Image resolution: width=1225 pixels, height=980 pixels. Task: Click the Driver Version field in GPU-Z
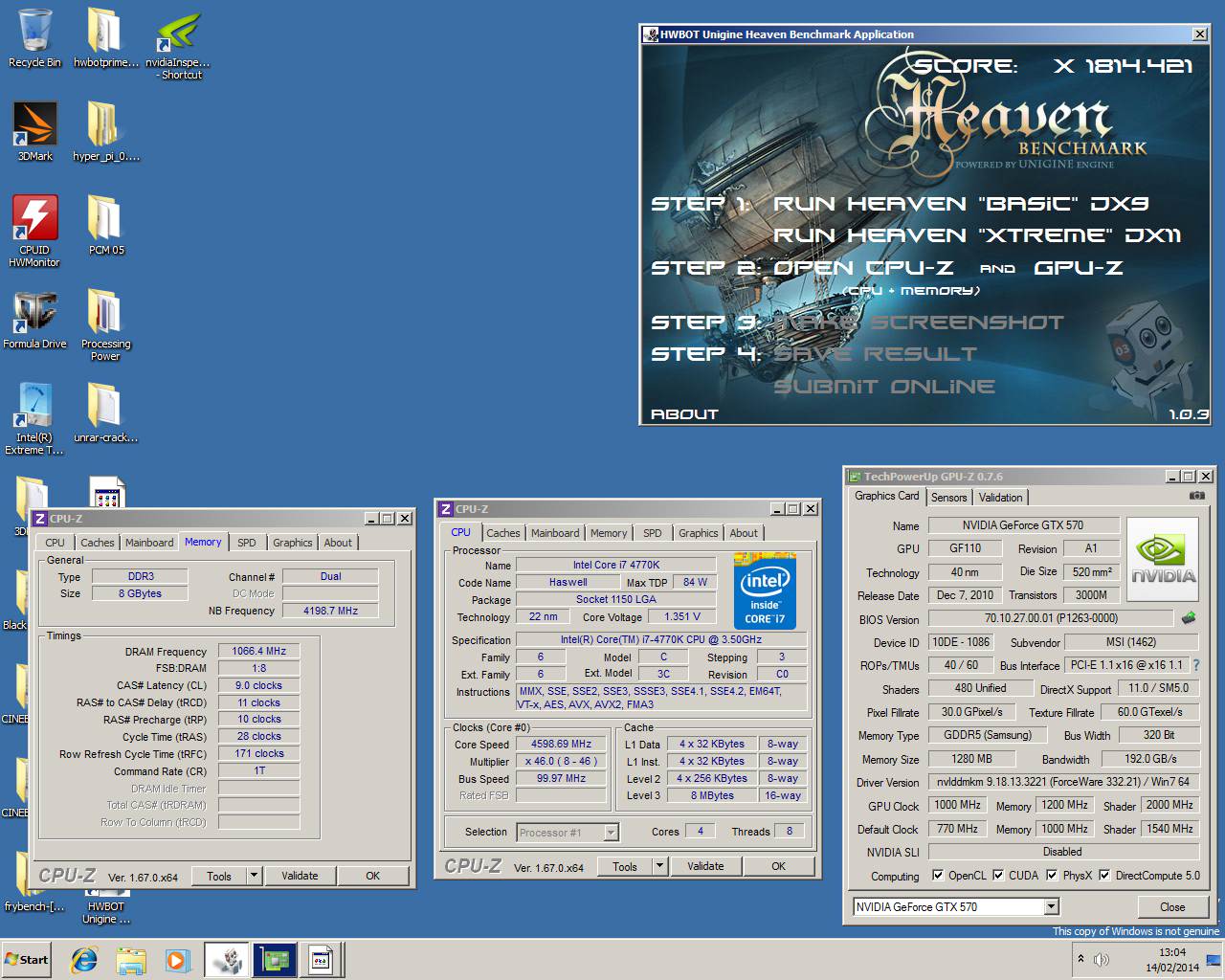1062,782
